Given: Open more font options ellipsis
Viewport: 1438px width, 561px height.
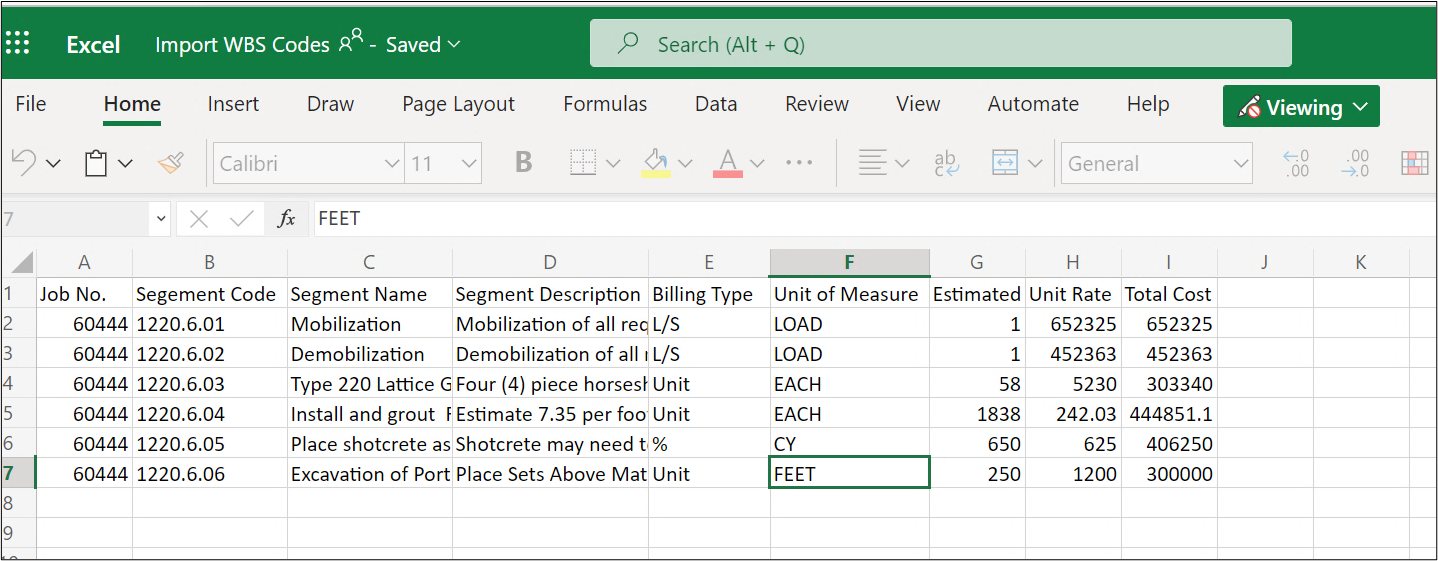Looking at the screenshot, I should [799, 163].
